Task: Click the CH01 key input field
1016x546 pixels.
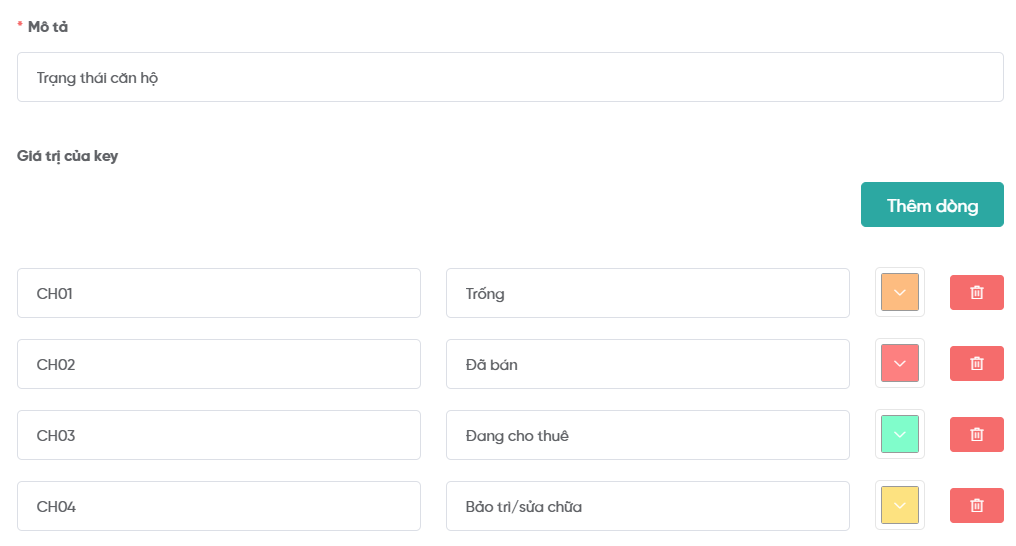Action: tap(218, 293)
